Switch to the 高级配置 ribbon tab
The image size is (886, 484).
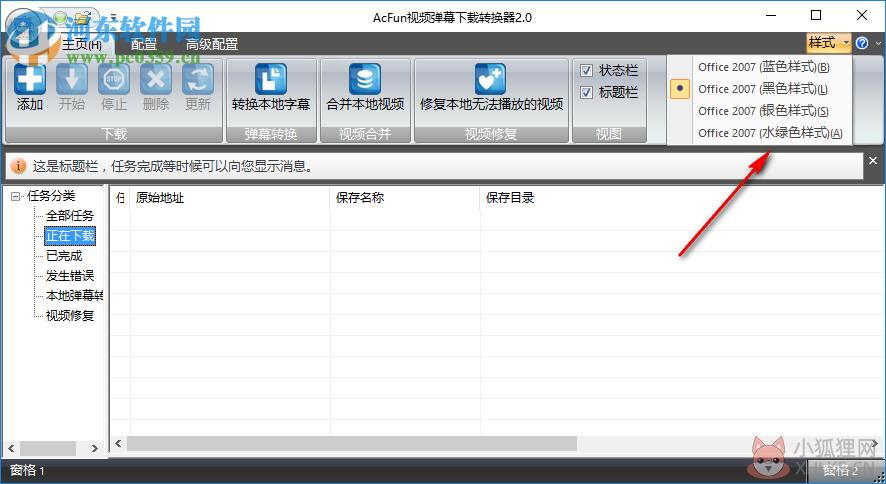tap(212, 44)
